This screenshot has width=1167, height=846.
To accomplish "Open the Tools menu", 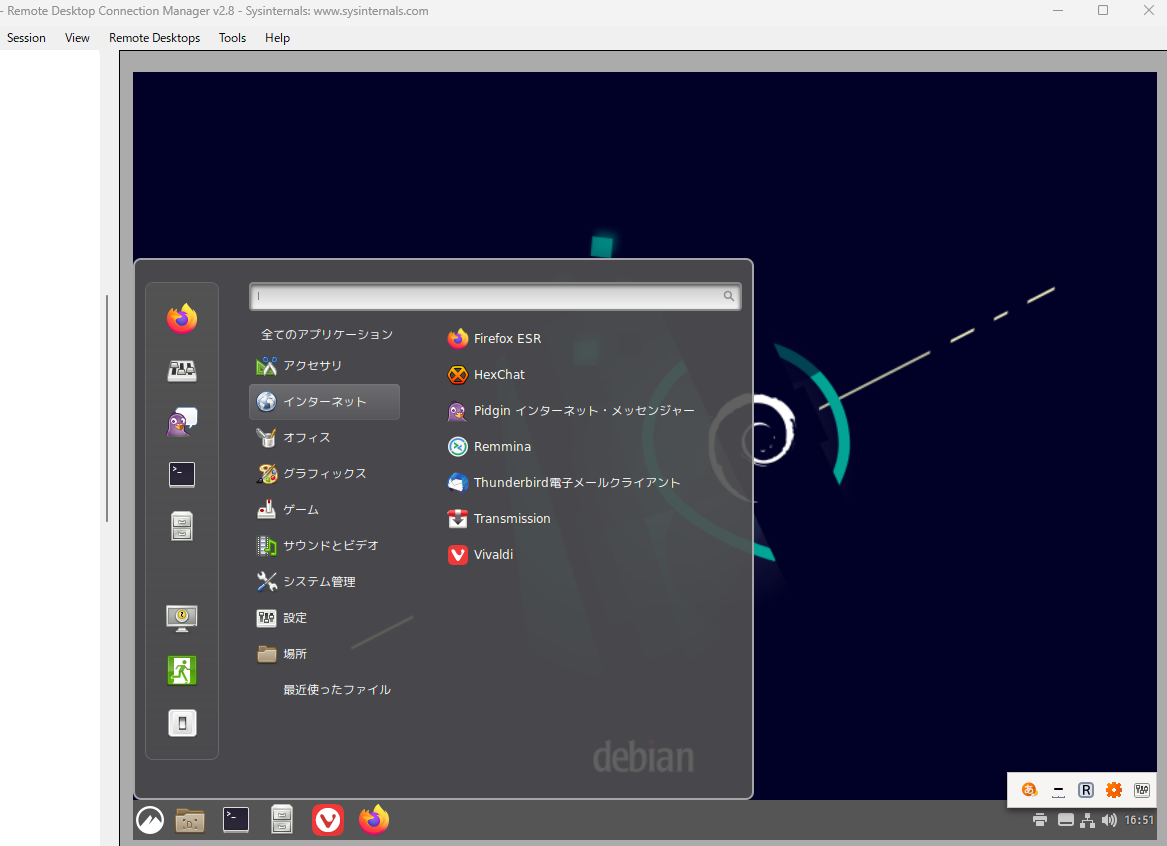I will pos(232,38).
